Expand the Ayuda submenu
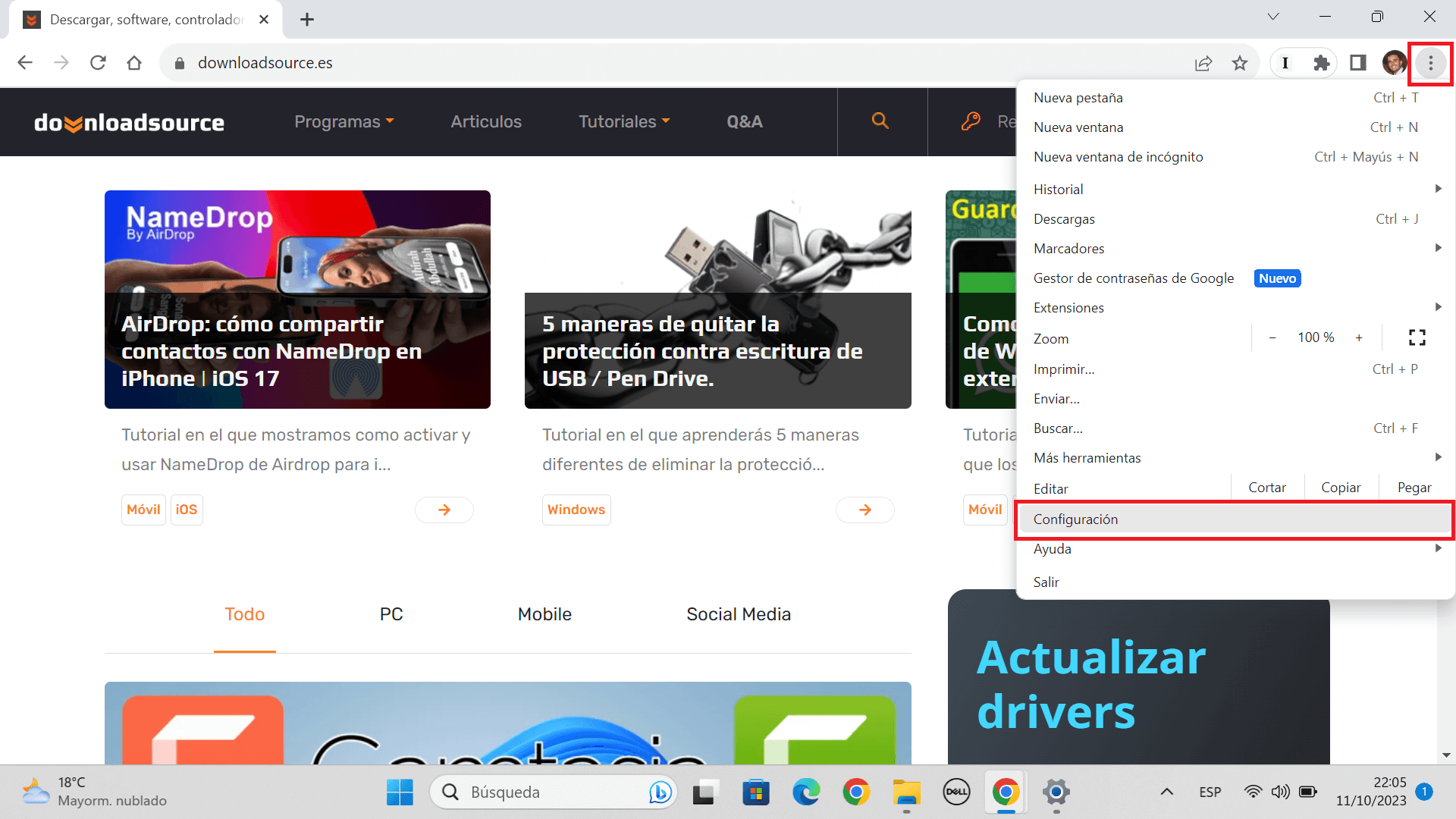Viewport: 1456px width, 819px height. [x=1235, y=549]
